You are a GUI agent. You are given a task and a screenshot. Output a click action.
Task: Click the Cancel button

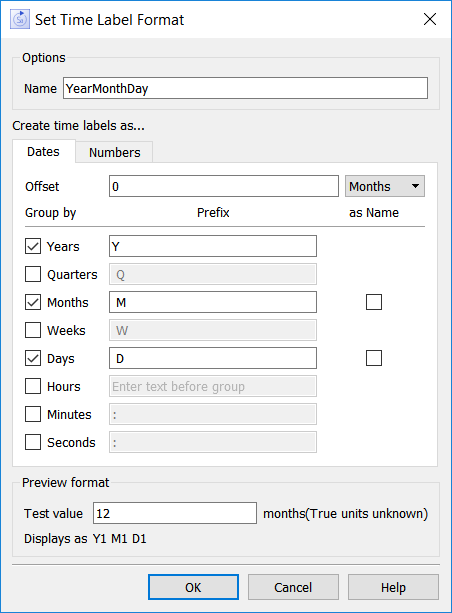point(293,587)
